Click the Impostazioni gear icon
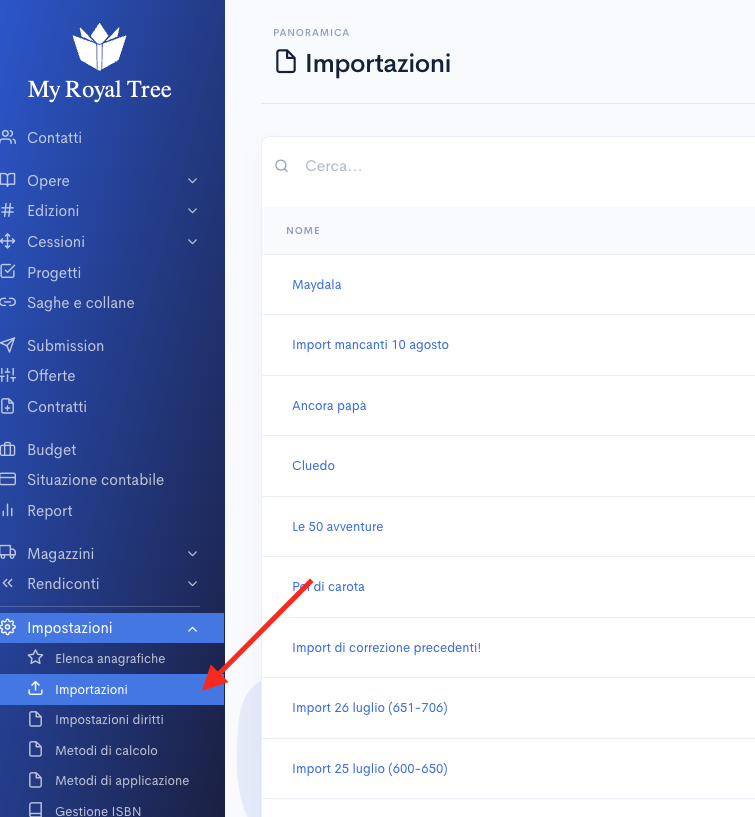The height and width of the screenshot is (817, 755). point(8,627)
